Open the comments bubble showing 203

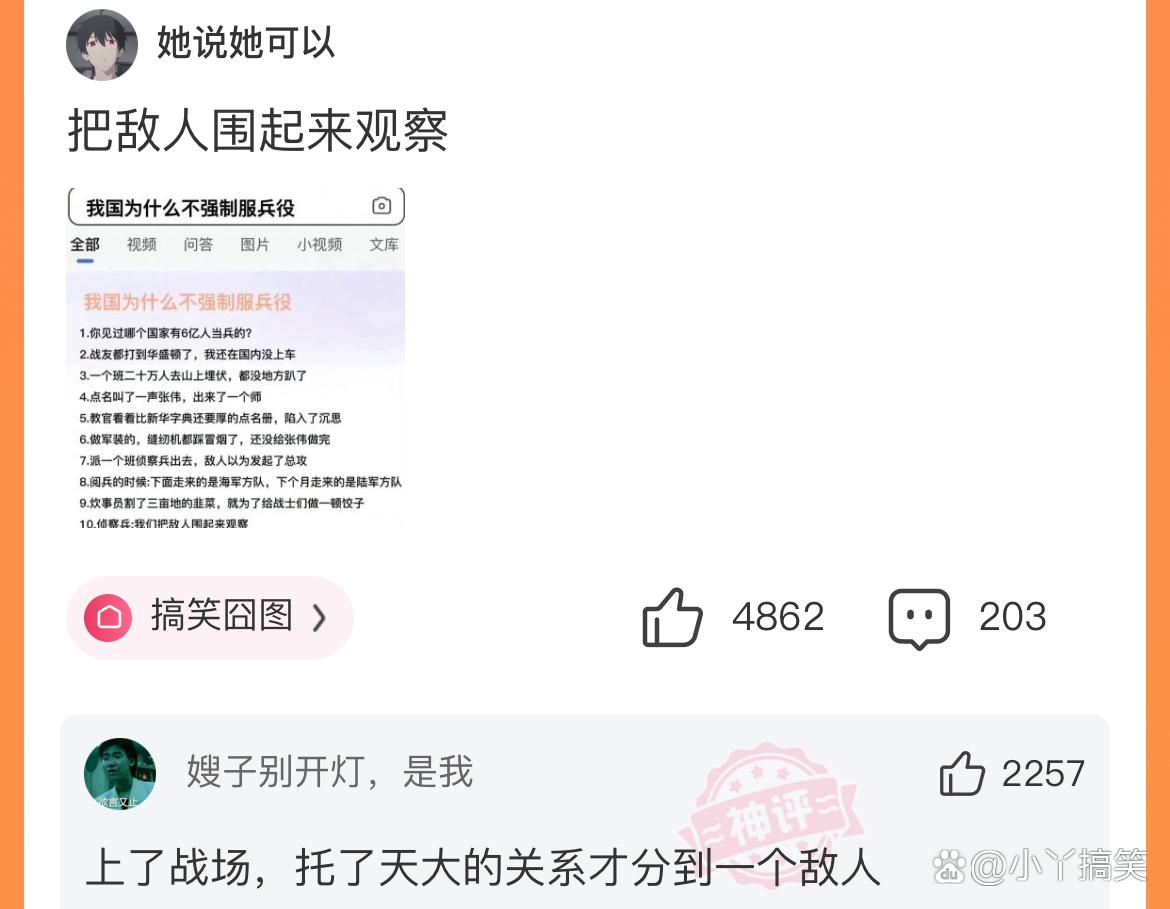[919, 618]
